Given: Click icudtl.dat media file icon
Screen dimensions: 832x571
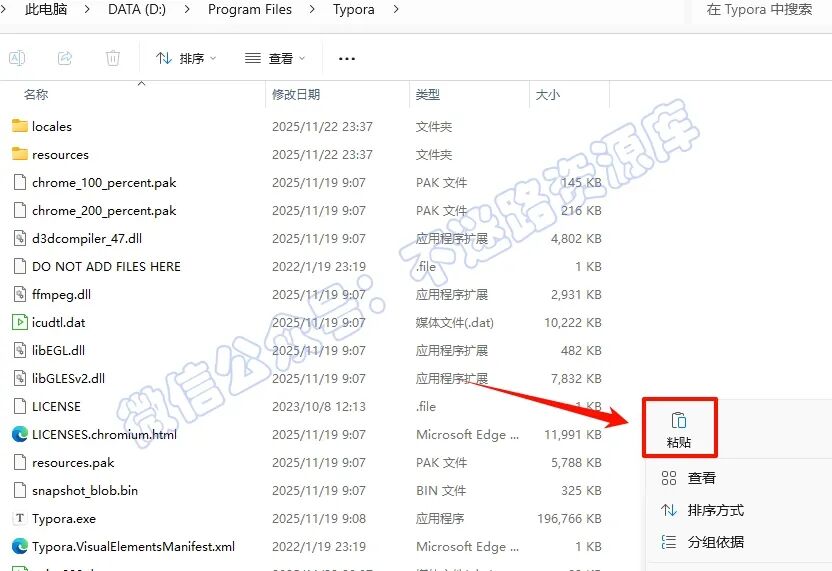Looking at the screenshot, I should (x=20, y=322).
